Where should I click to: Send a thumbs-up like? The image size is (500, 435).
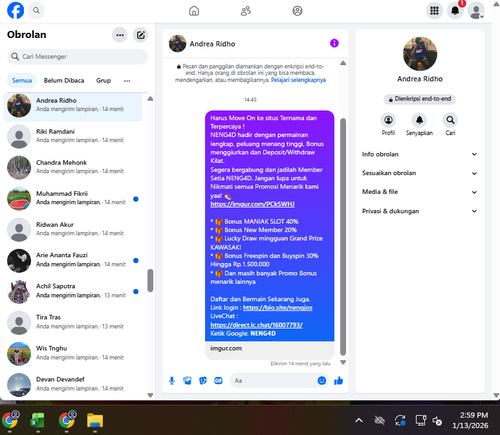click(339, 380)
